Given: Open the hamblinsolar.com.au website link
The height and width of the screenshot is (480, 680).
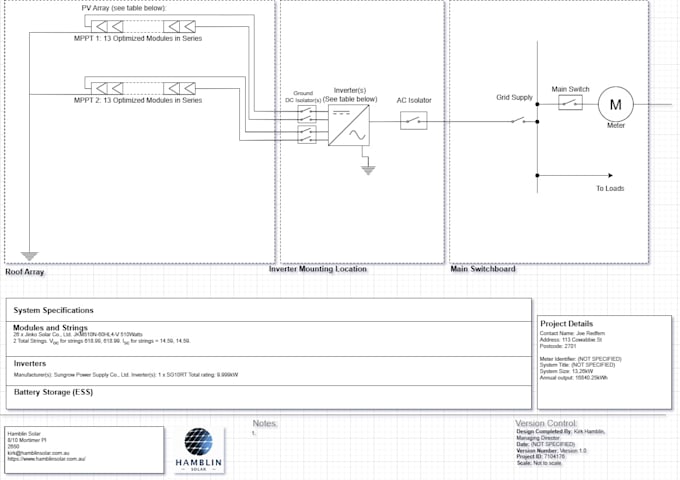Looking at the screenshot, I should click(x=46, y=459).
